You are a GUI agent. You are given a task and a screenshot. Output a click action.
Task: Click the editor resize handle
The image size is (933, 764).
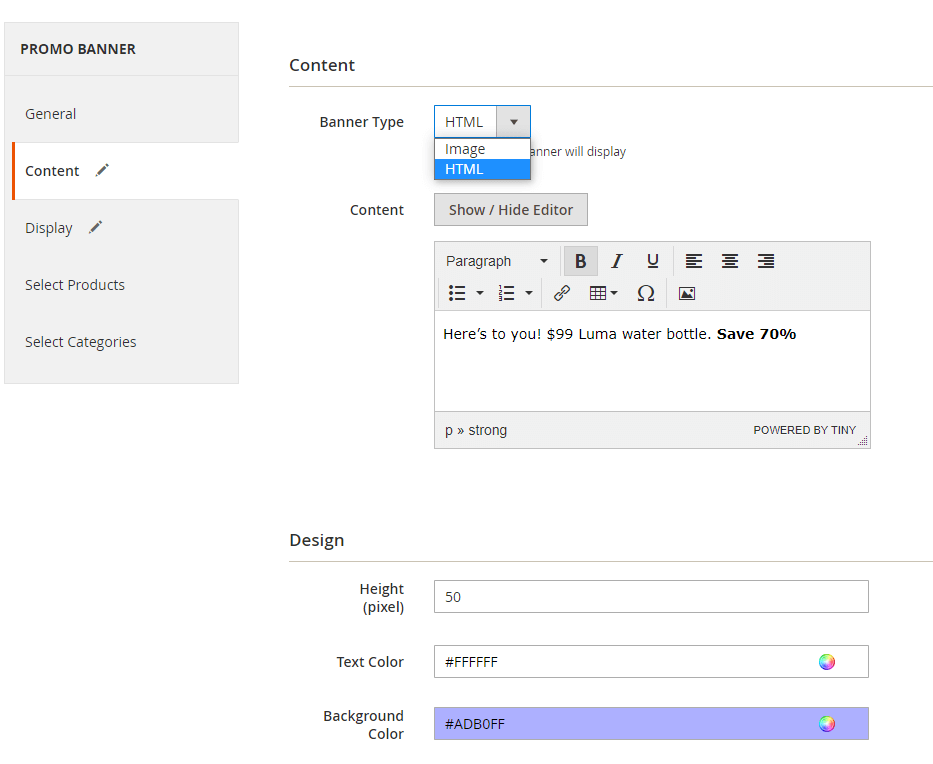click(863, 441)
